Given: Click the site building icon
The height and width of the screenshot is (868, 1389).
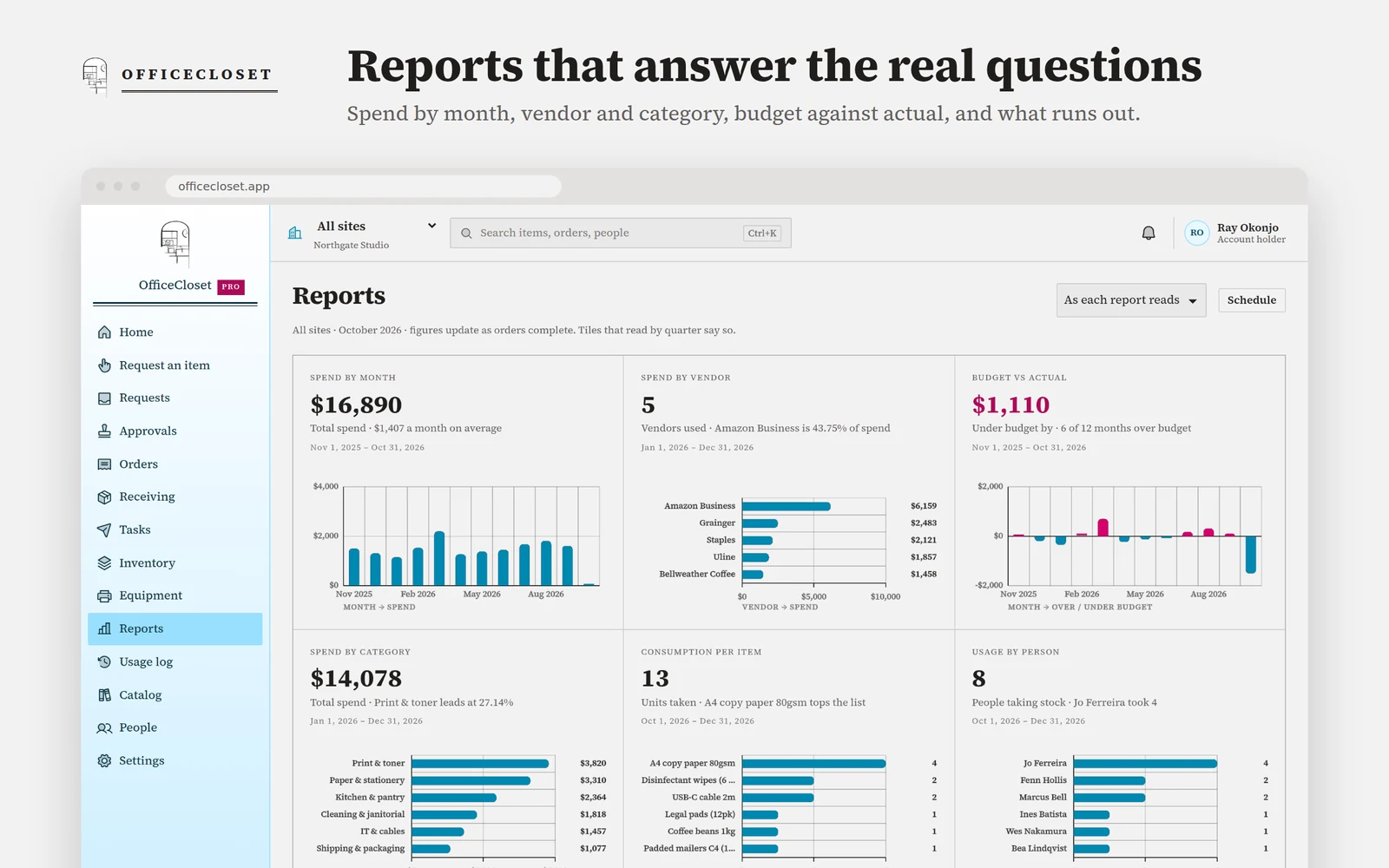Looking at the screenshot, I should 295,233.
